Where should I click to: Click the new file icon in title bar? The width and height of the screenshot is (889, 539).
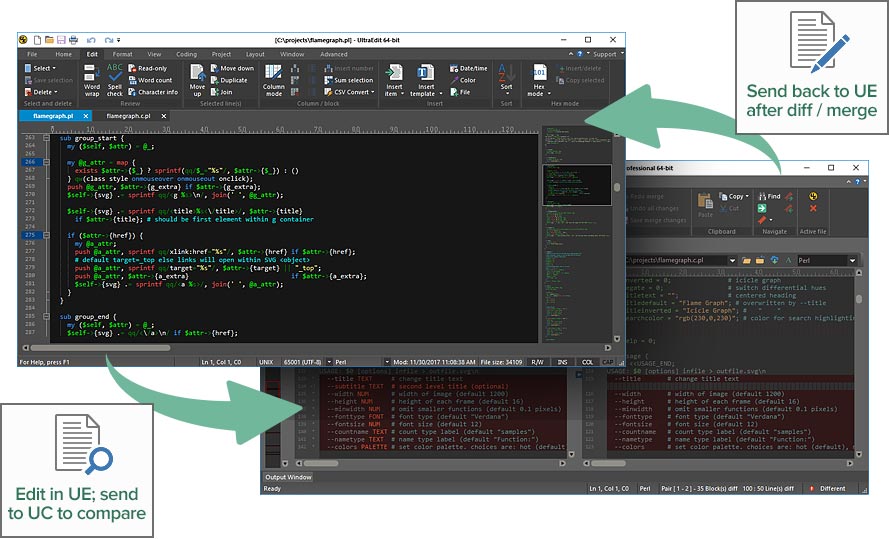(37, 40)
